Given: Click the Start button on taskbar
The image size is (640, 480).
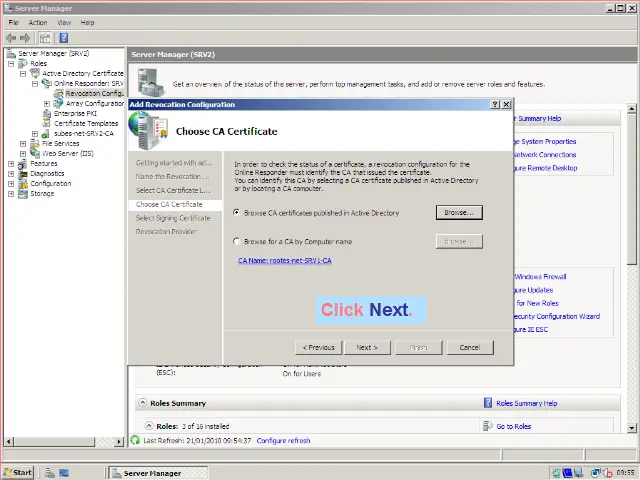Looking at the screenshot, I should 18,472.
